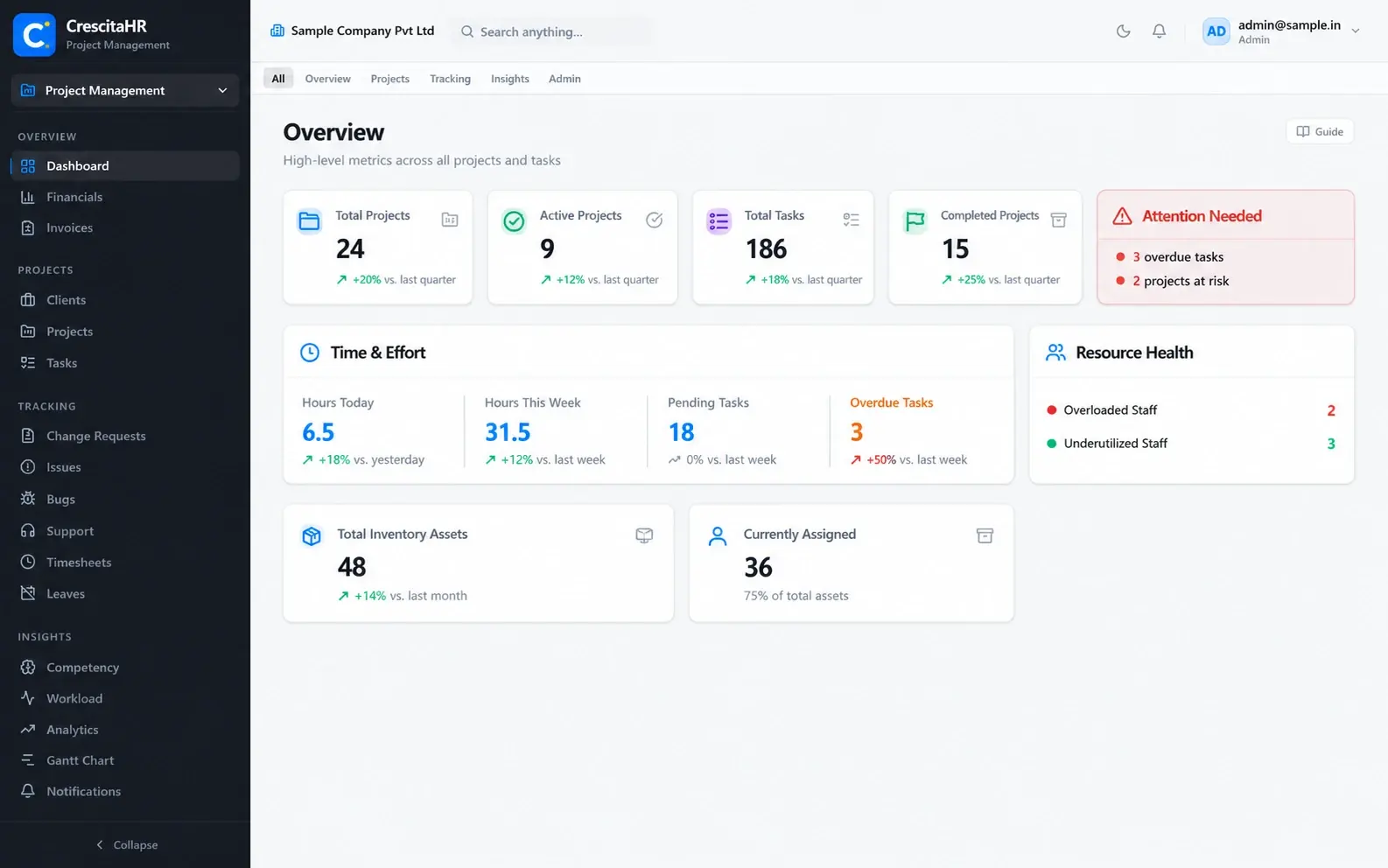Click the Invoices document icon
Viewport: 1388px width, 868px height.
(28, 228)
